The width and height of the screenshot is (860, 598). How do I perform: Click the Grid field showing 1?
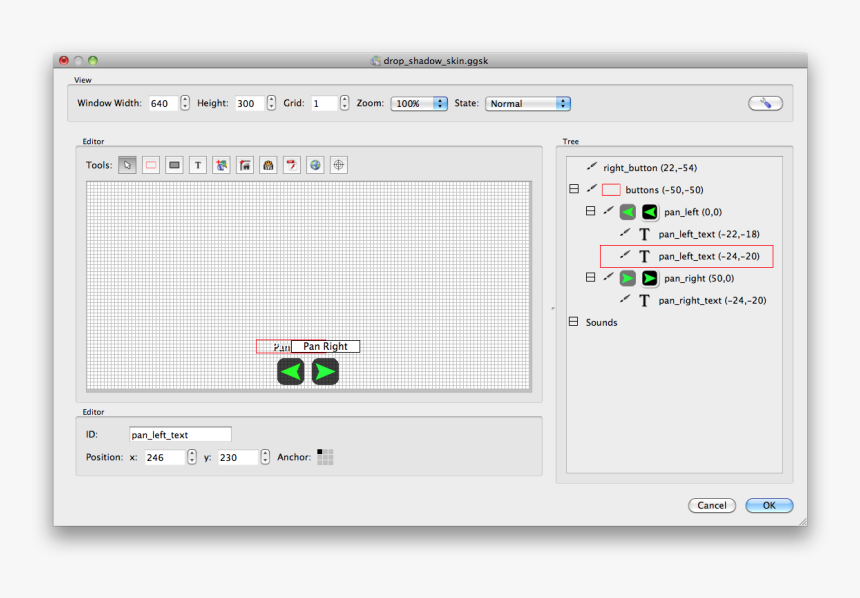[324, 103]
